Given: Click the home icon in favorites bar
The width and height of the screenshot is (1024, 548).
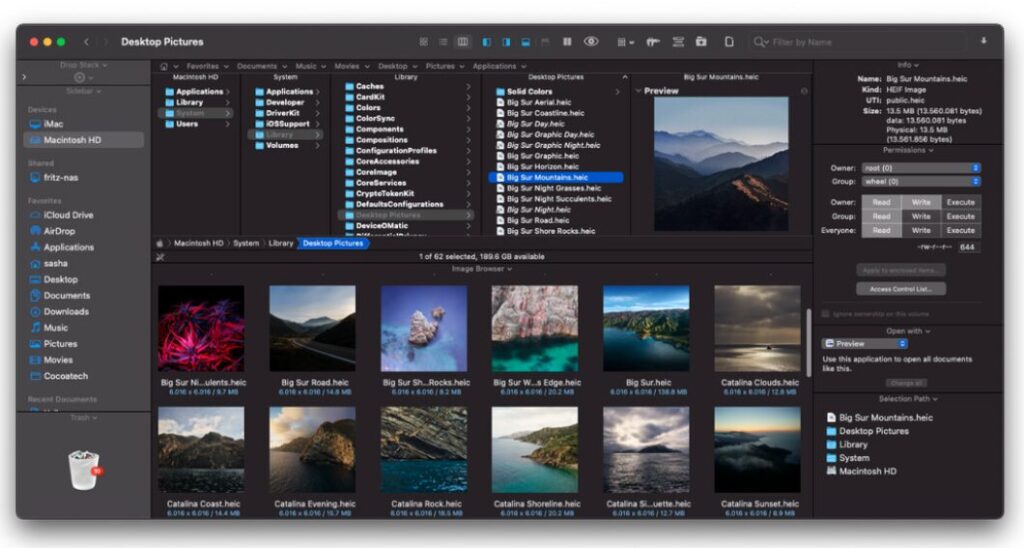Looking at the screenshot, I should (x=164, y=66).
